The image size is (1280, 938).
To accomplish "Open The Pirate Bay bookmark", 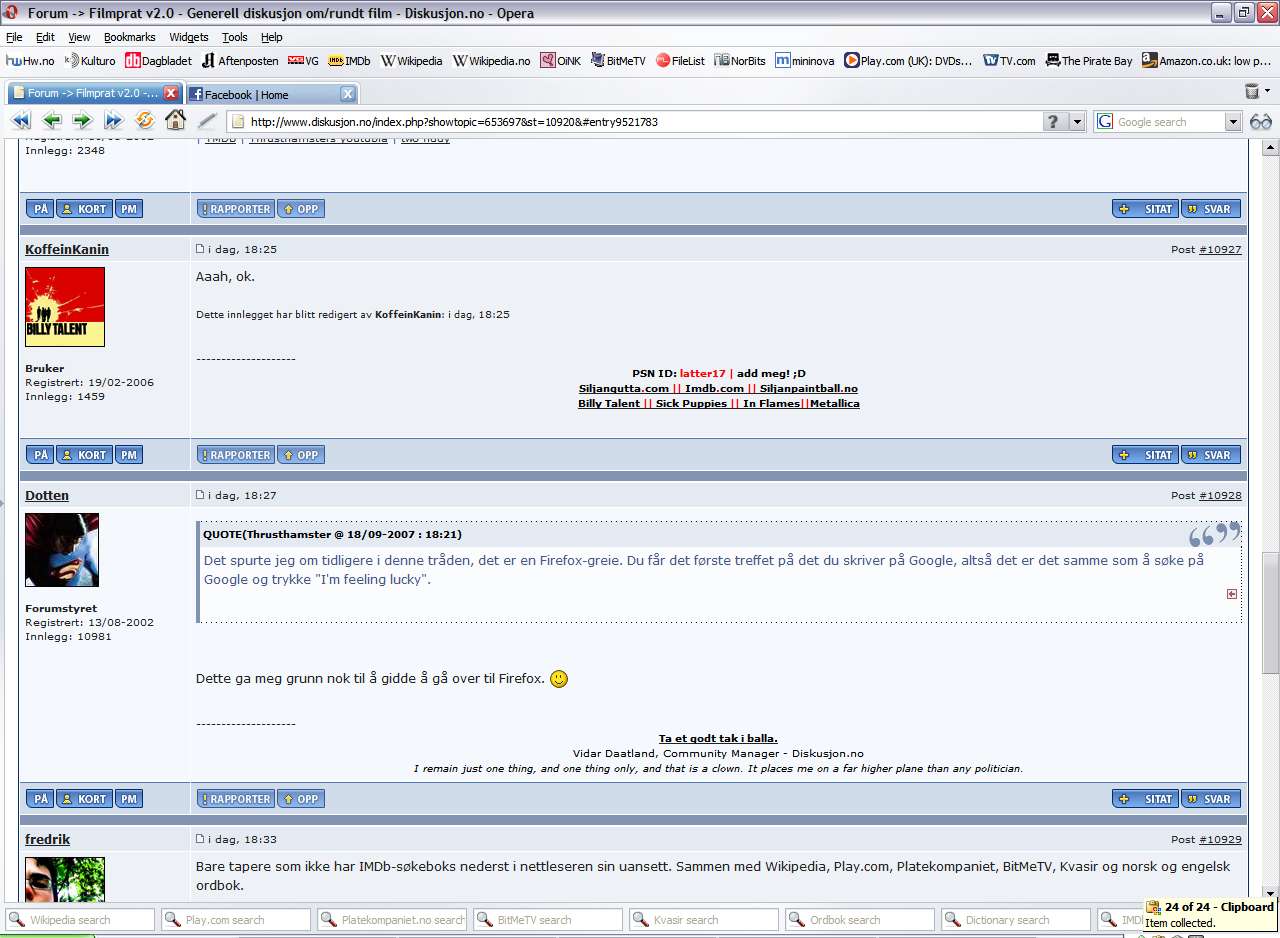I will pos(1089,60).
